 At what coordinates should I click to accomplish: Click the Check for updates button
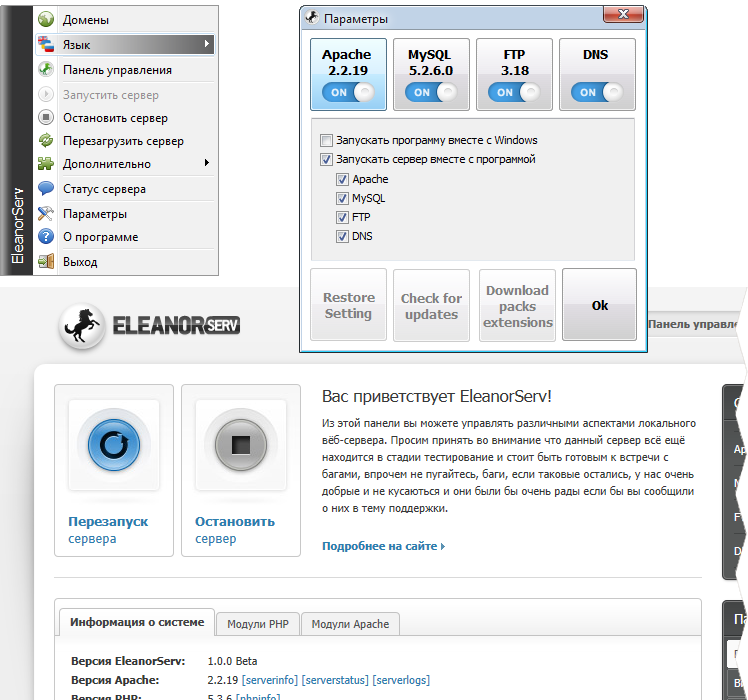click(x=431, y=306)
